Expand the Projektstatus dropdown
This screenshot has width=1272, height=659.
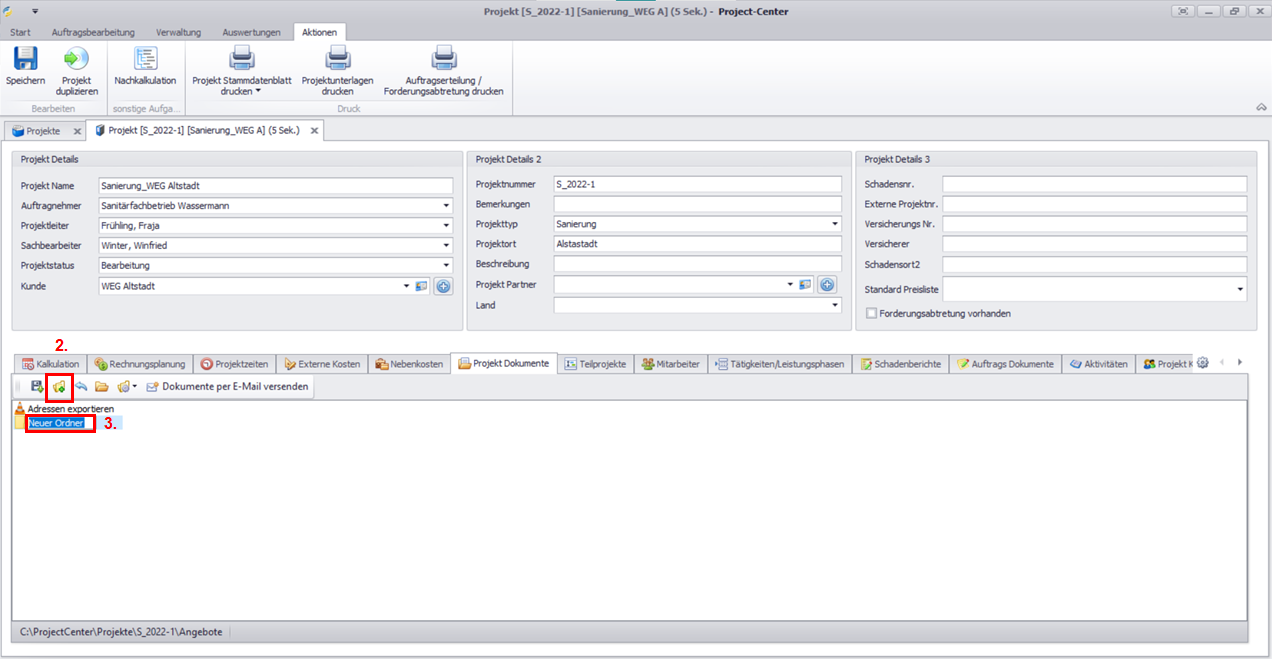click(445, 266)
